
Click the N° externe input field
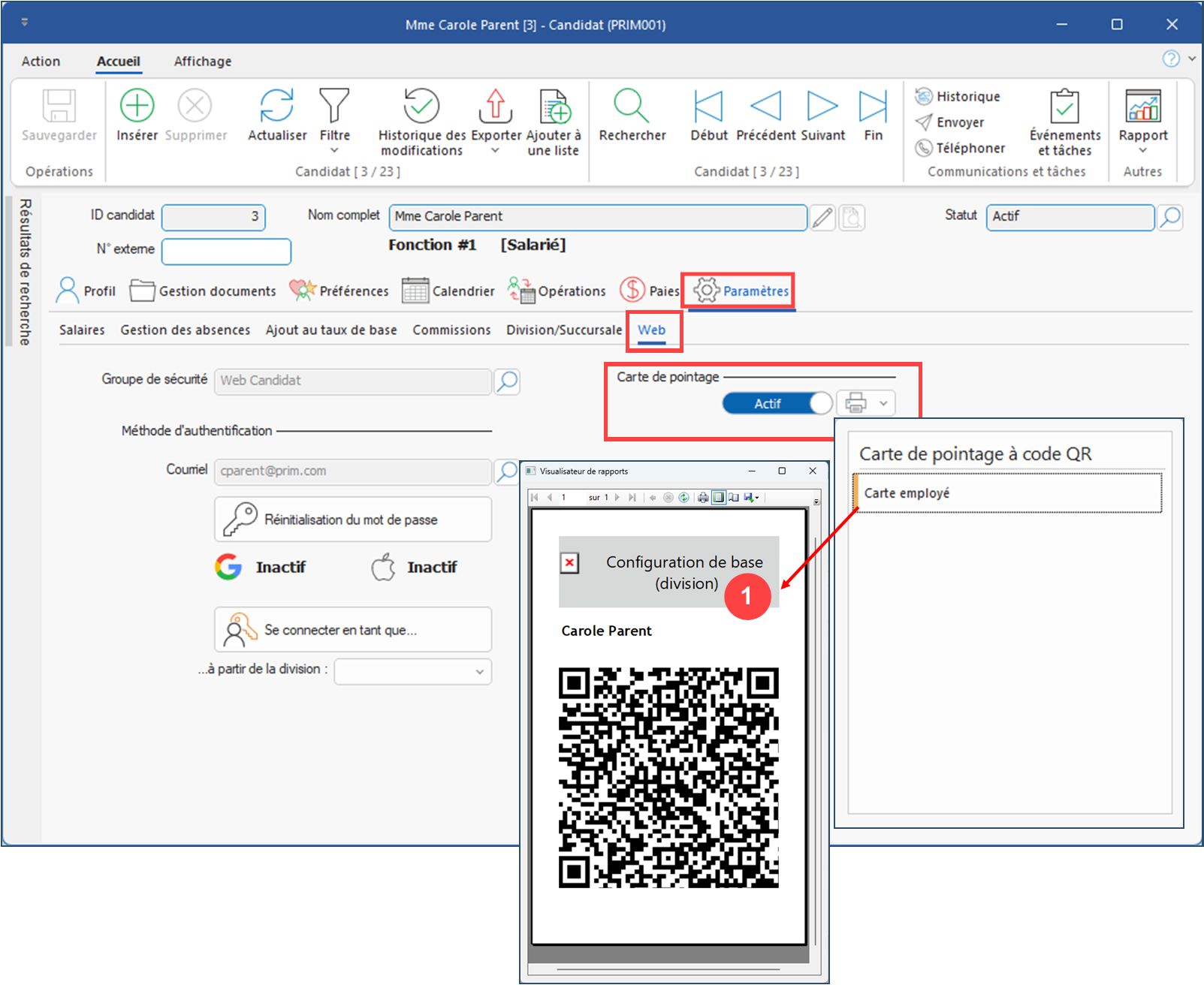(226, 252)
